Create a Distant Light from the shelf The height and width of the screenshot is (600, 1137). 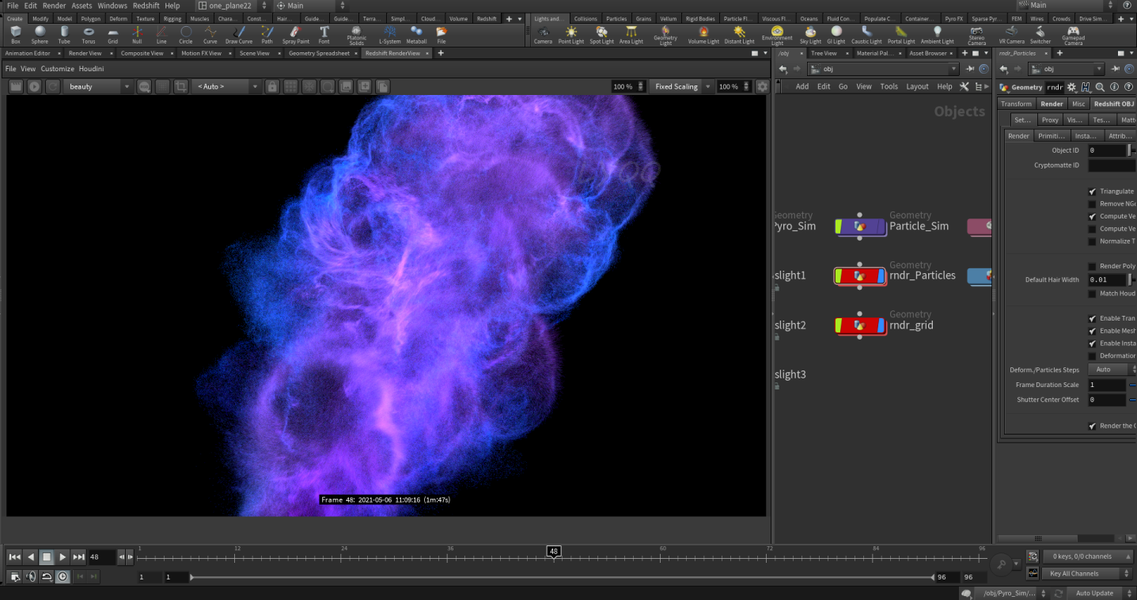point(739,35)
